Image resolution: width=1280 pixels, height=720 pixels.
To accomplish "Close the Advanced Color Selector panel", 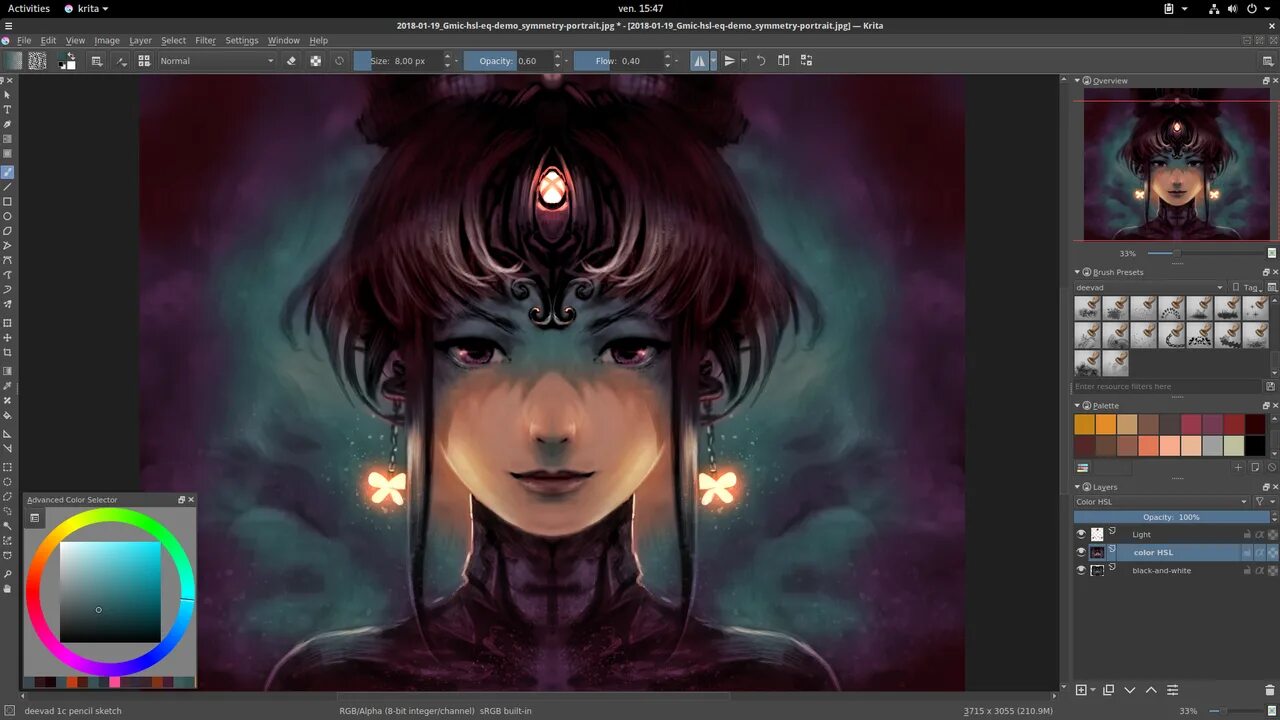I will click(191, 500).
